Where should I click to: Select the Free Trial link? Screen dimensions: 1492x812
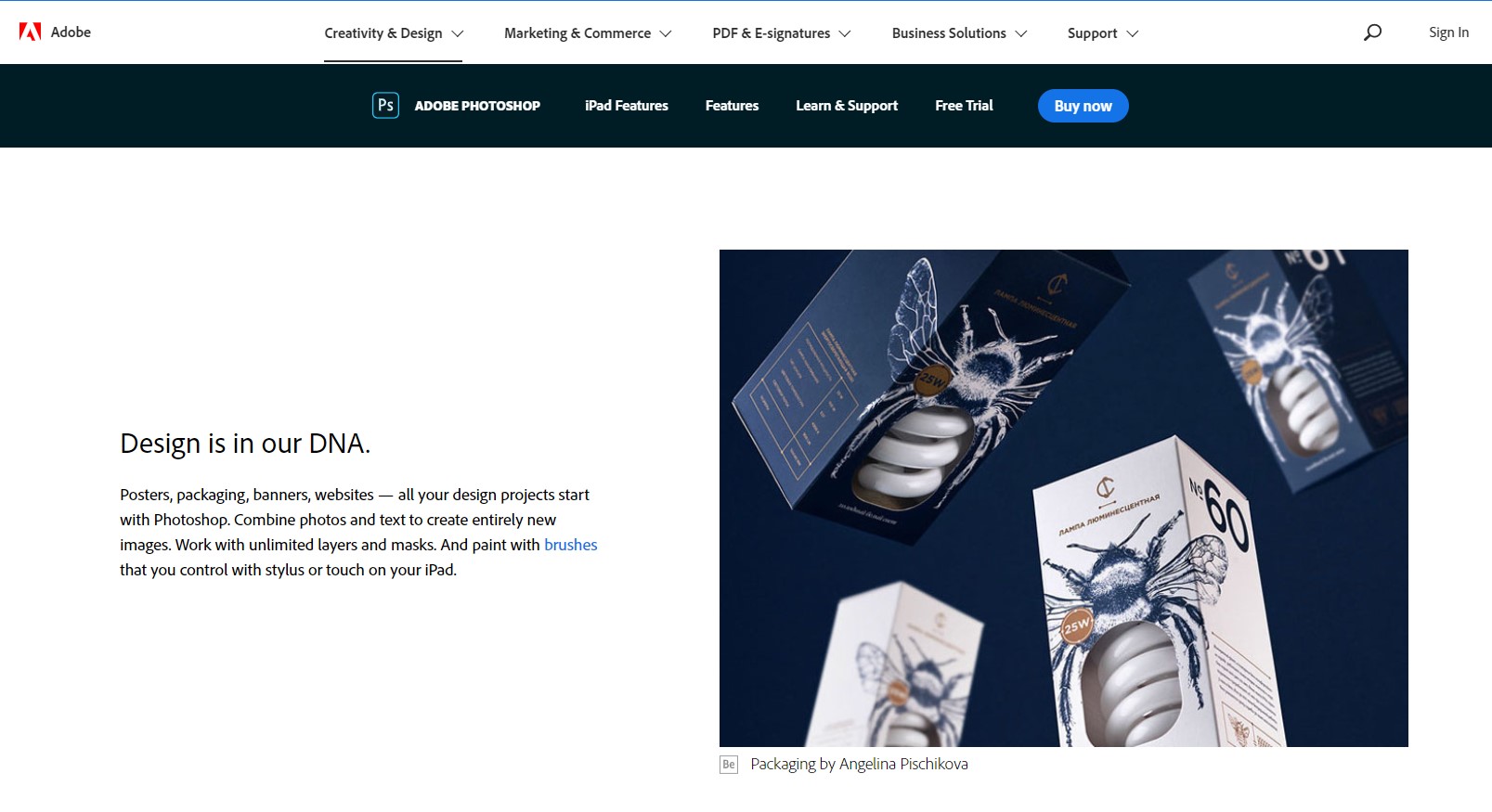[964, 106]
